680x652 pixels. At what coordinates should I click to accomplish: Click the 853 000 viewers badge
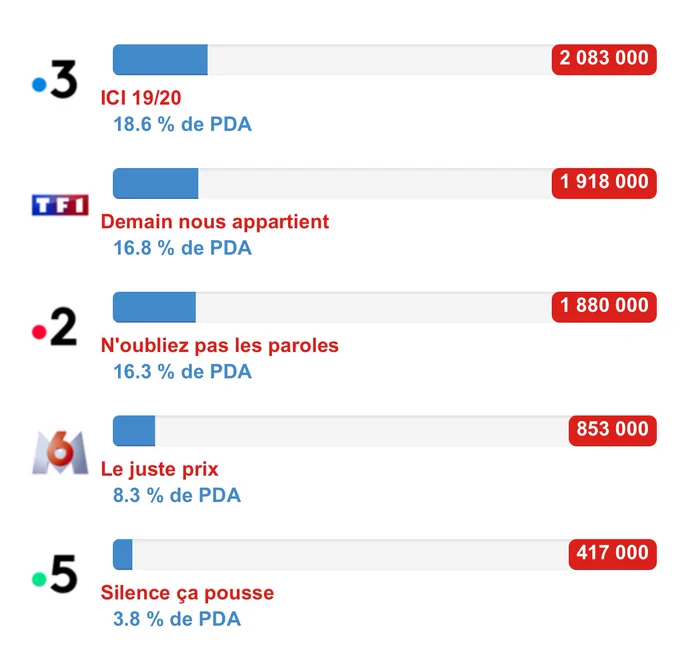point(612,430)
